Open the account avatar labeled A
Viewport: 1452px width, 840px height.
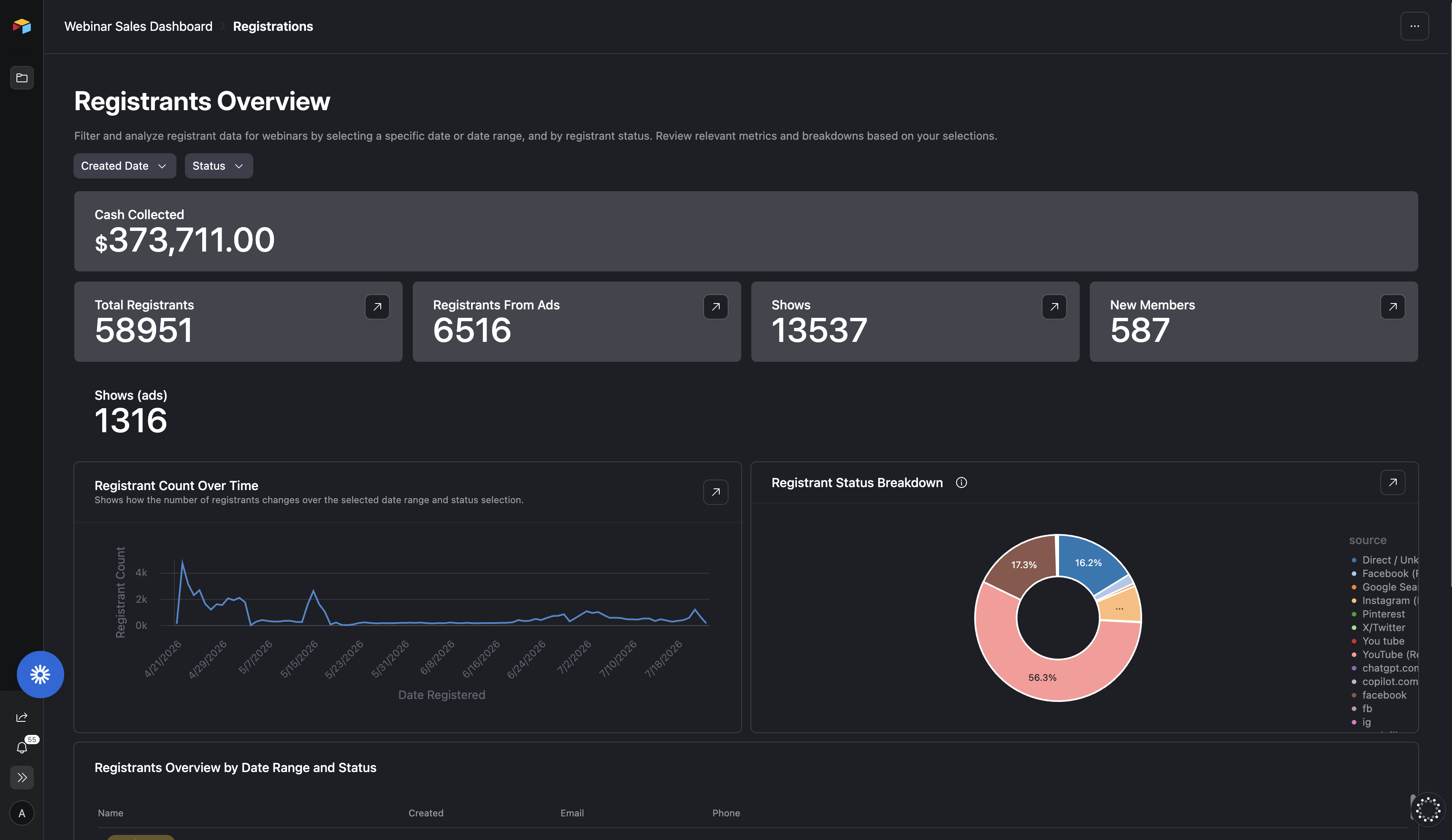[x=22, y=813]
